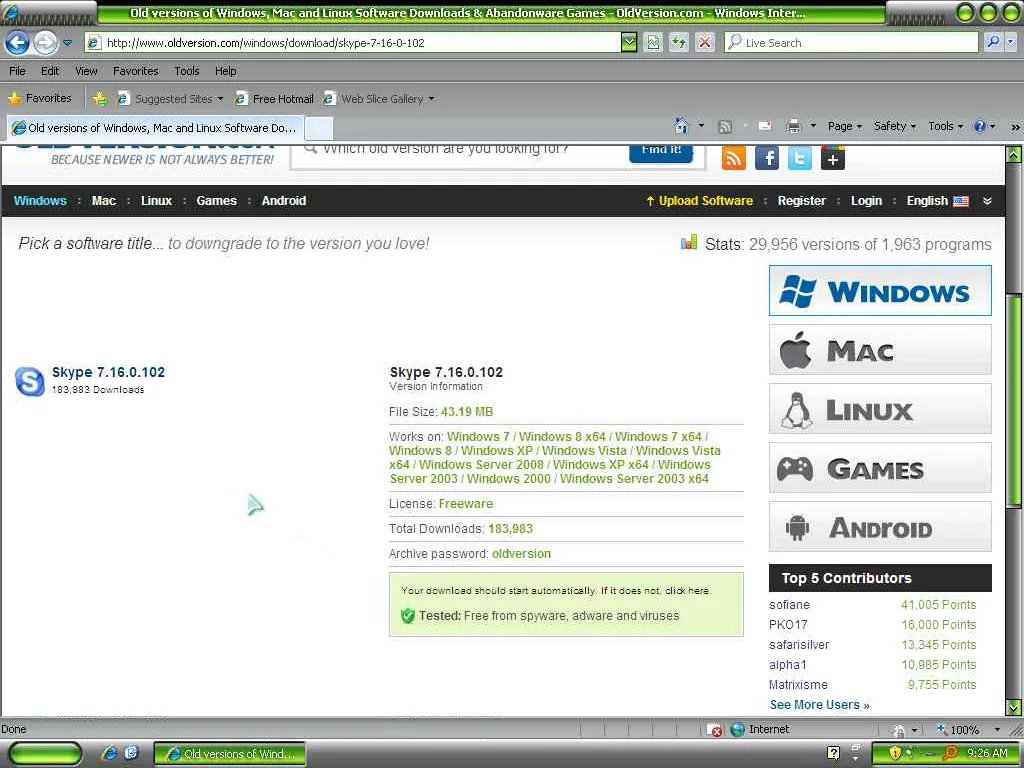
Task: Click the Register link
Action: (802, 201)
